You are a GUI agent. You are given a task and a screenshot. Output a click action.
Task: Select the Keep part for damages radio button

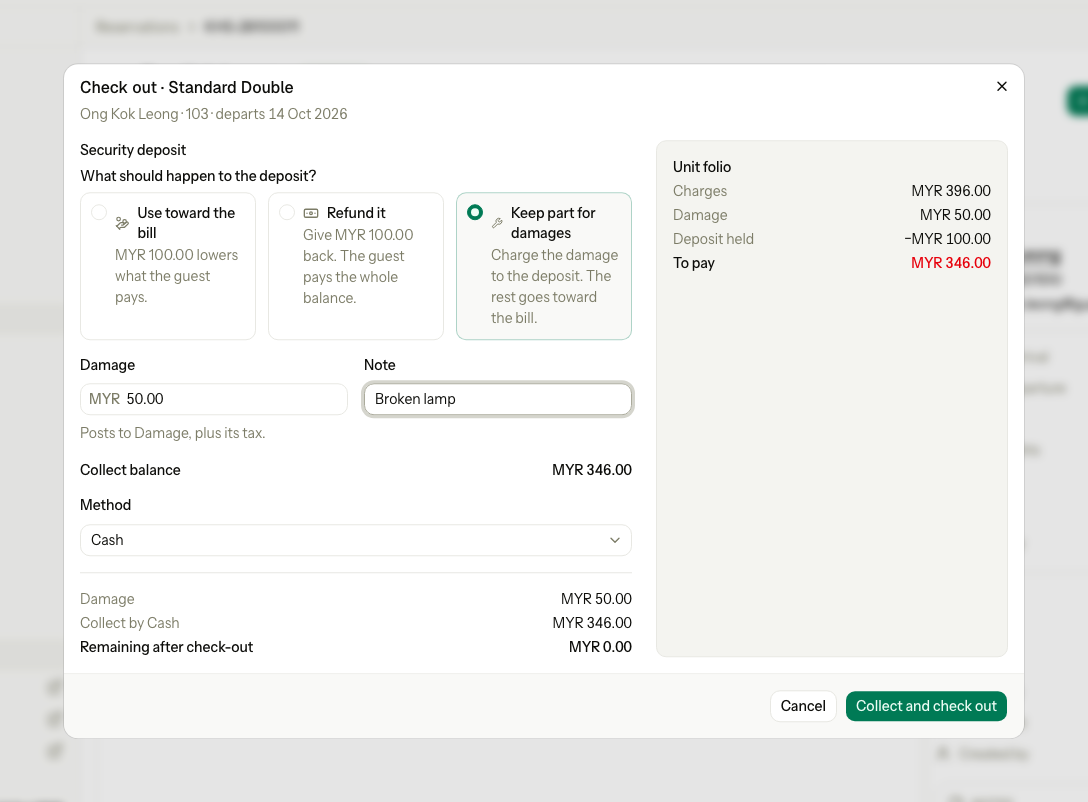(x=475, y=212)
